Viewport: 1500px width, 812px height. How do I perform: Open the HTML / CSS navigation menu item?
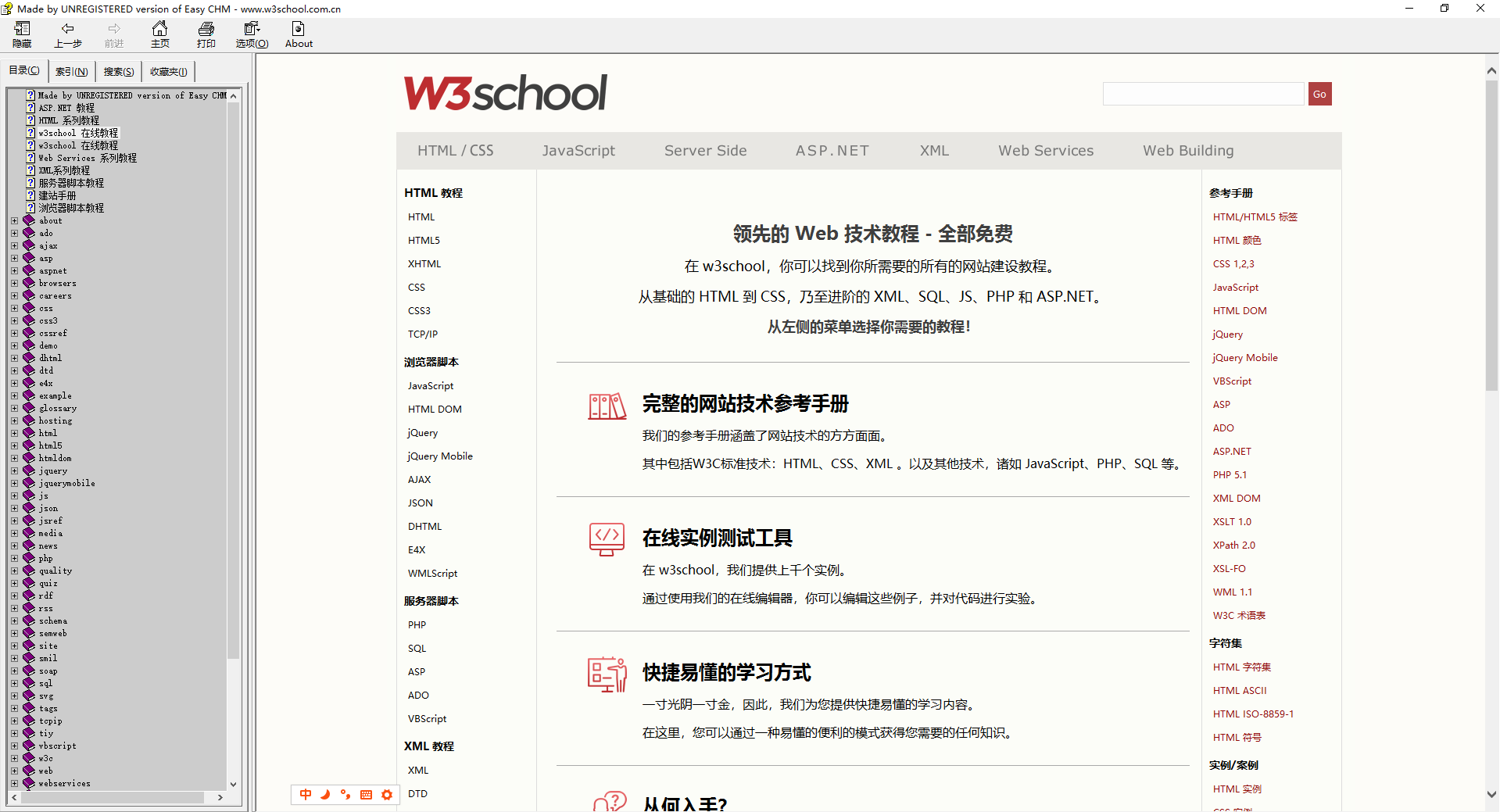455,151
